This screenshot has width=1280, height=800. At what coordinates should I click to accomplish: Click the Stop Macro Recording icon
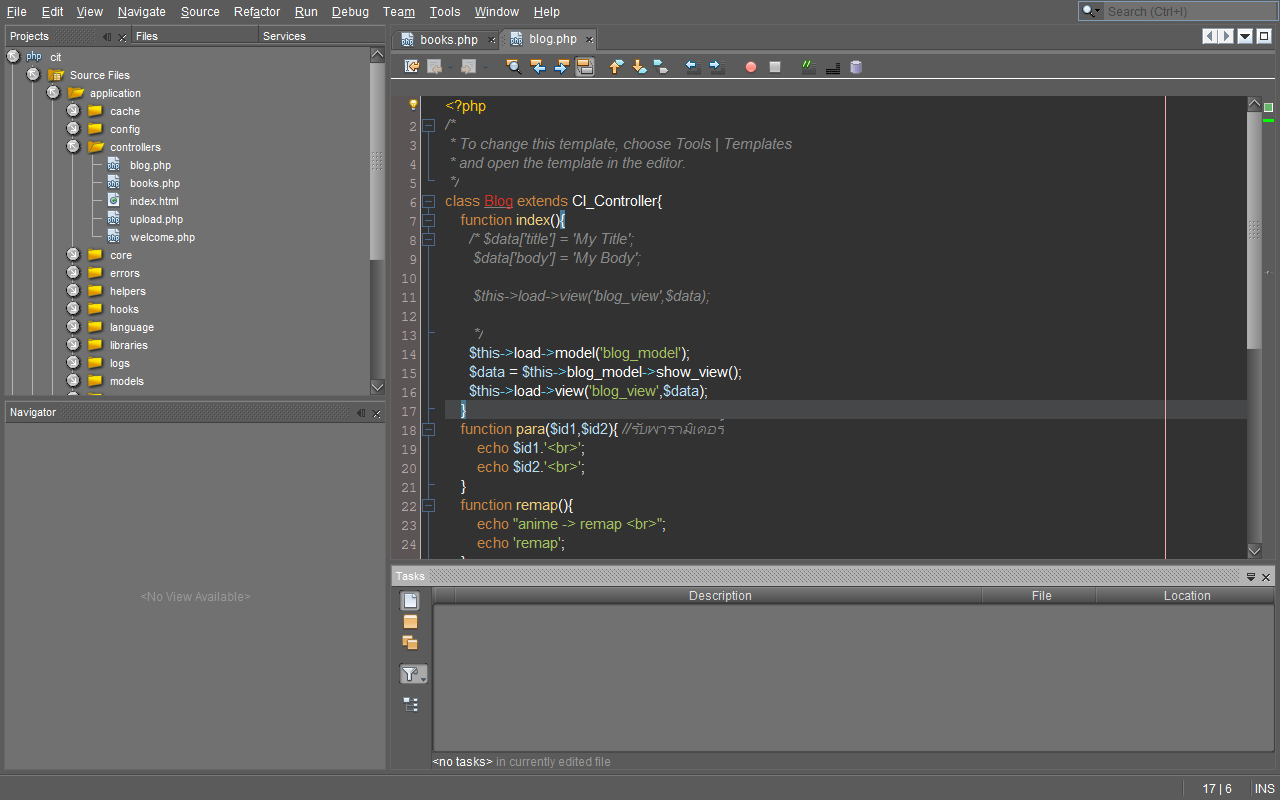[774, 66]
